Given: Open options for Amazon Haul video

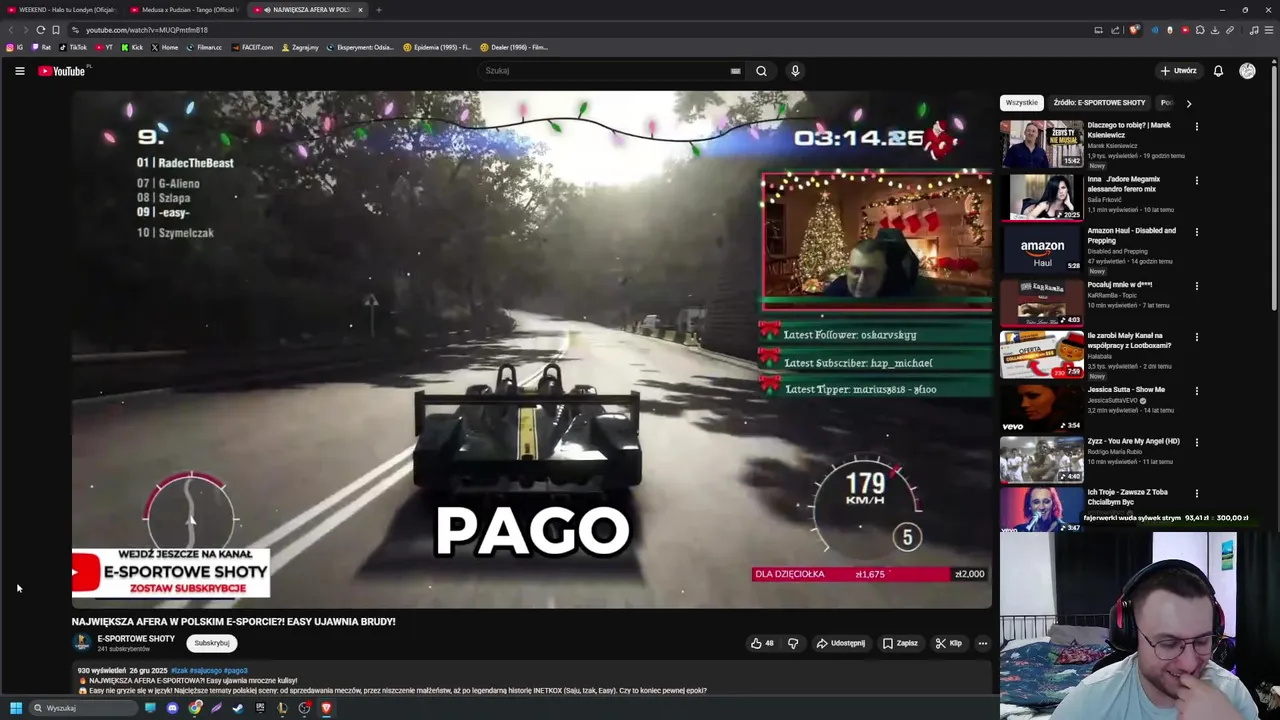Looking at the screenshot, I should [1196, 232].
